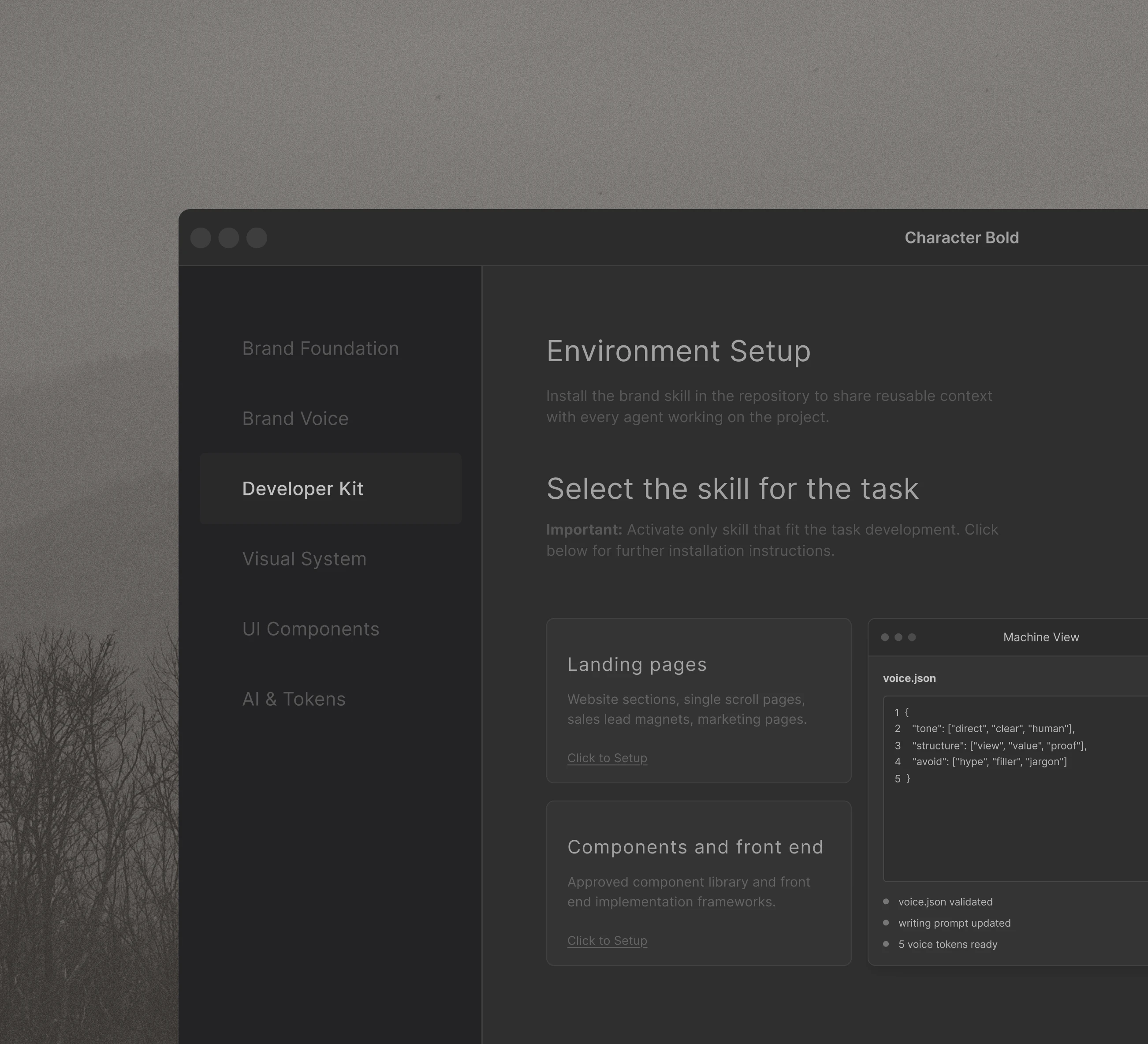Open UI Components in the sidebar
Image resolution: width=1148 pixels, height=1044 pixels.
click(x=310, y=629)
